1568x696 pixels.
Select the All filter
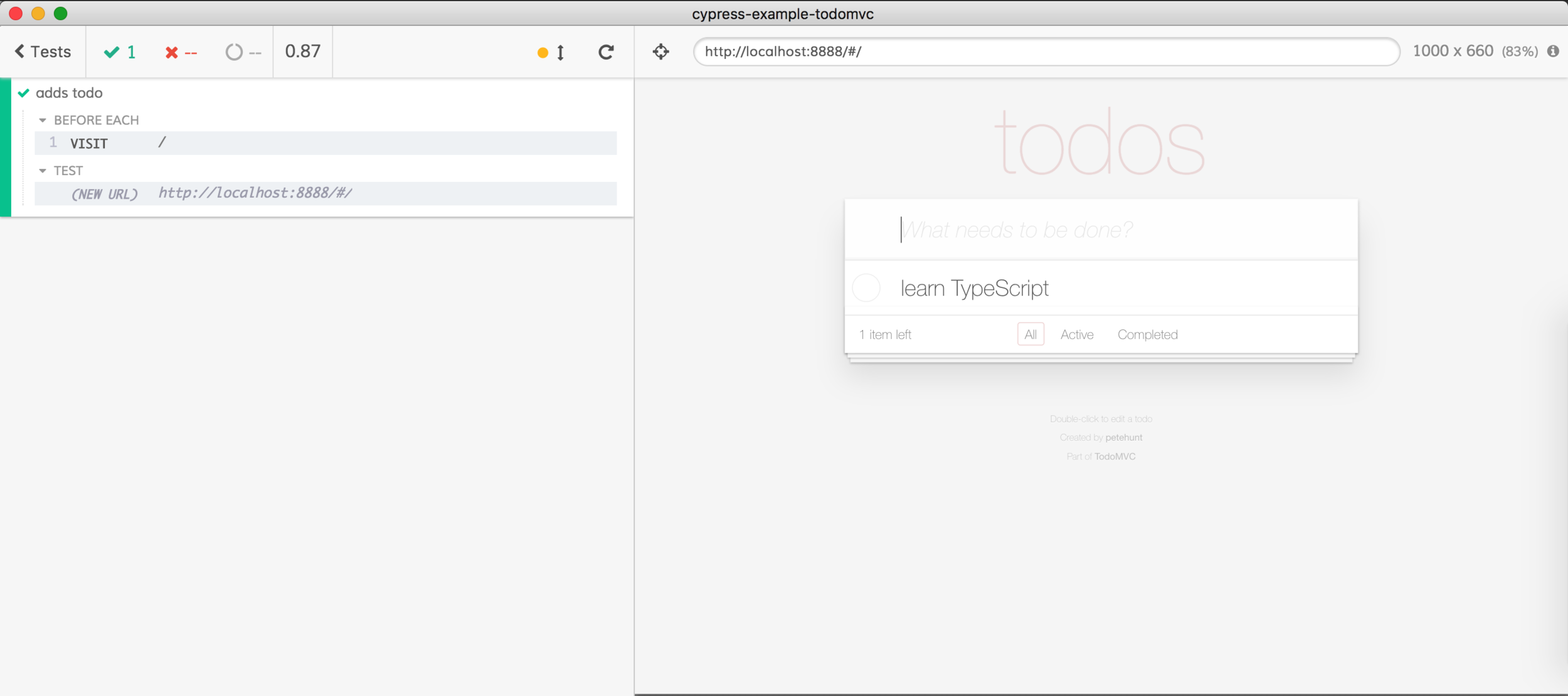point(1030,335)
